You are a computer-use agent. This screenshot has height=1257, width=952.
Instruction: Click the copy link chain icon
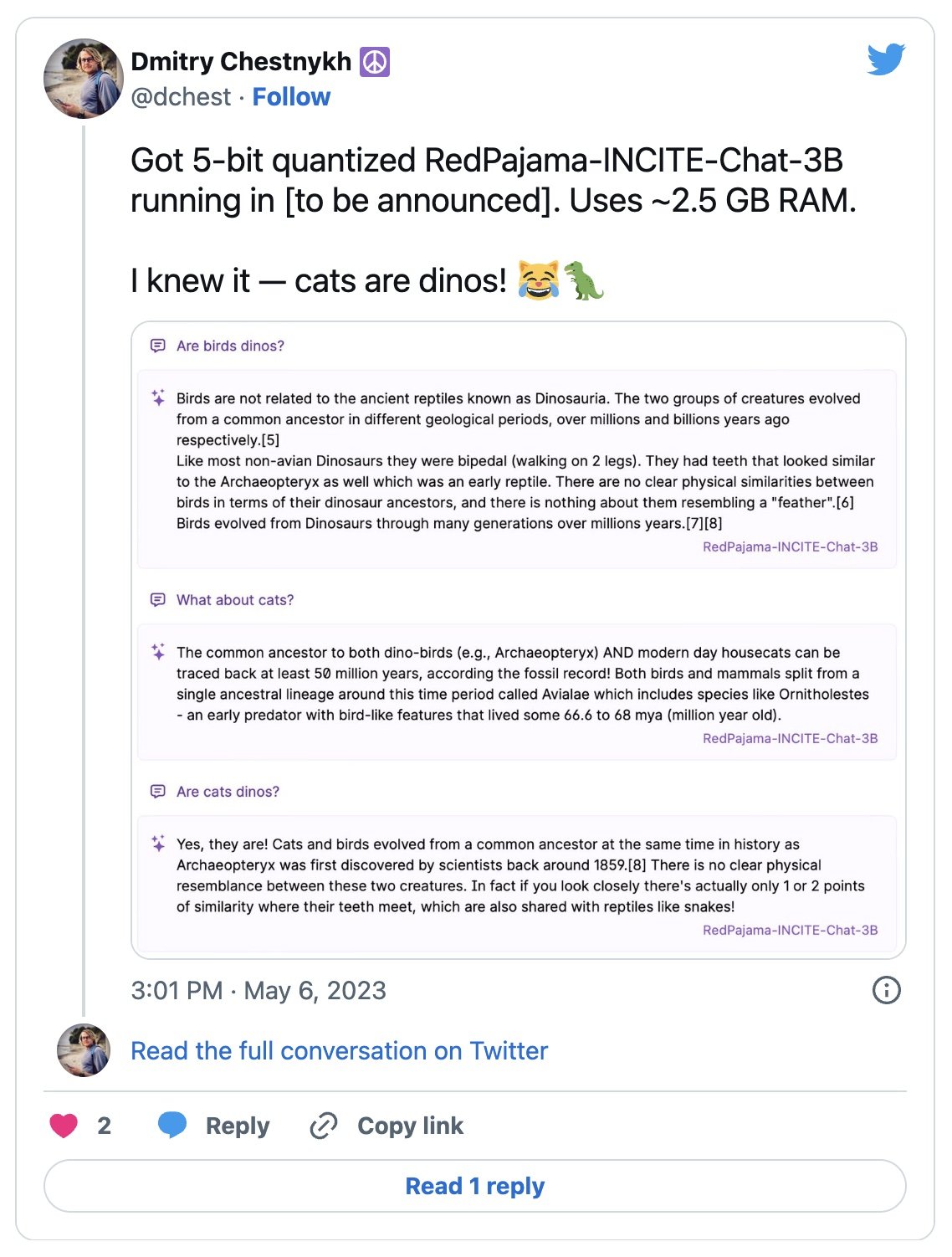323,1126
